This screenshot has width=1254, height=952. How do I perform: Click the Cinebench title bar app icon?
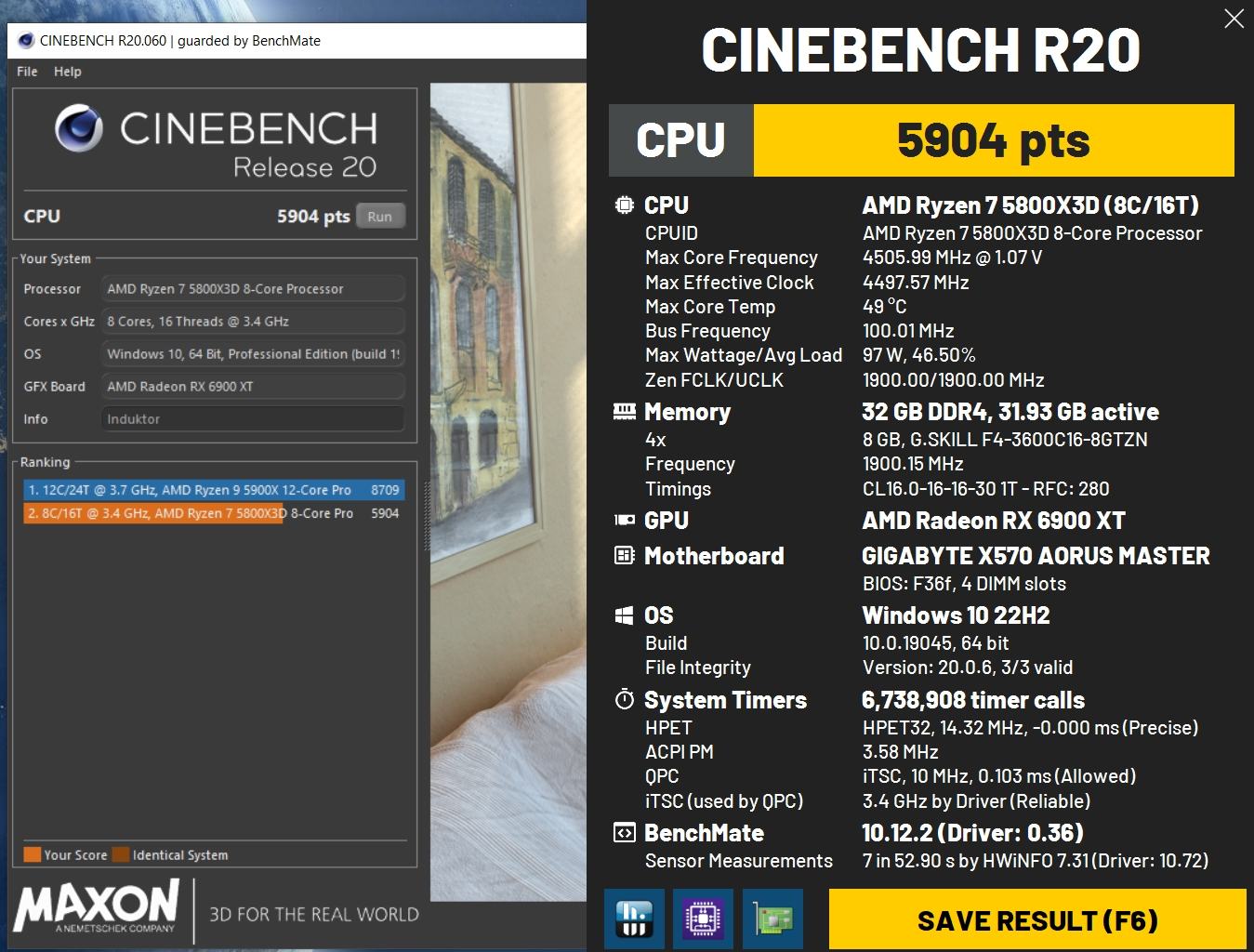coord(25,41)
